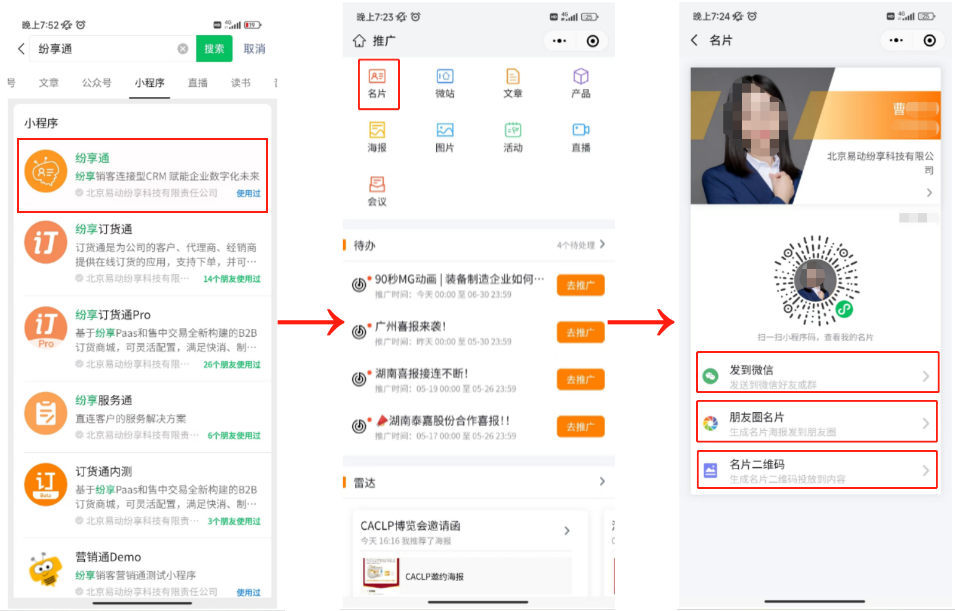Open the 纷享订货通 mini program icon
Image resolution: width=955 pixels, height=611 pixels.
[x=46, y=242]
